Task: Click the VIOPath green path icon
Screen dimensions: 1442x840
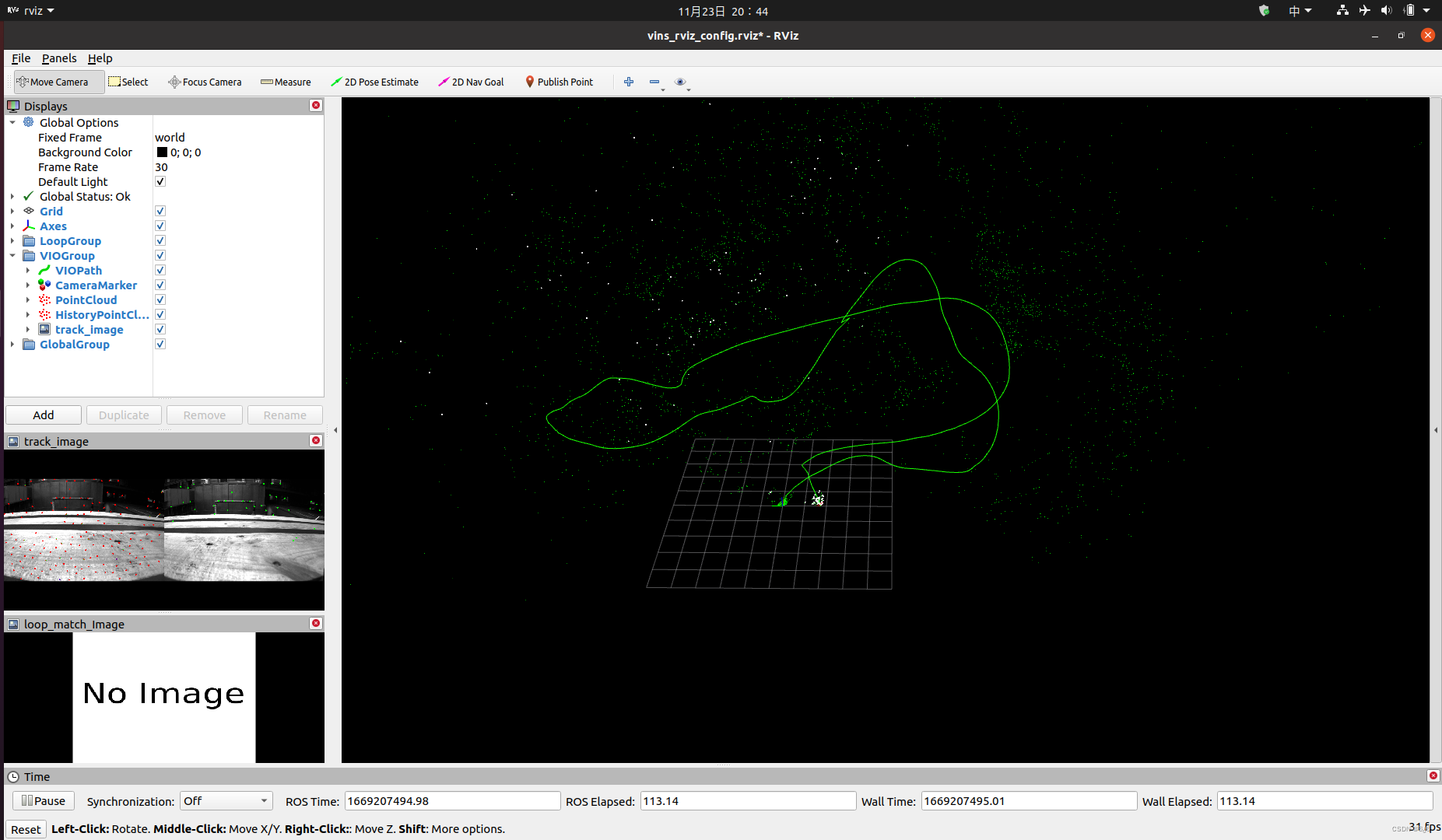Action: (x=44, y=270)
